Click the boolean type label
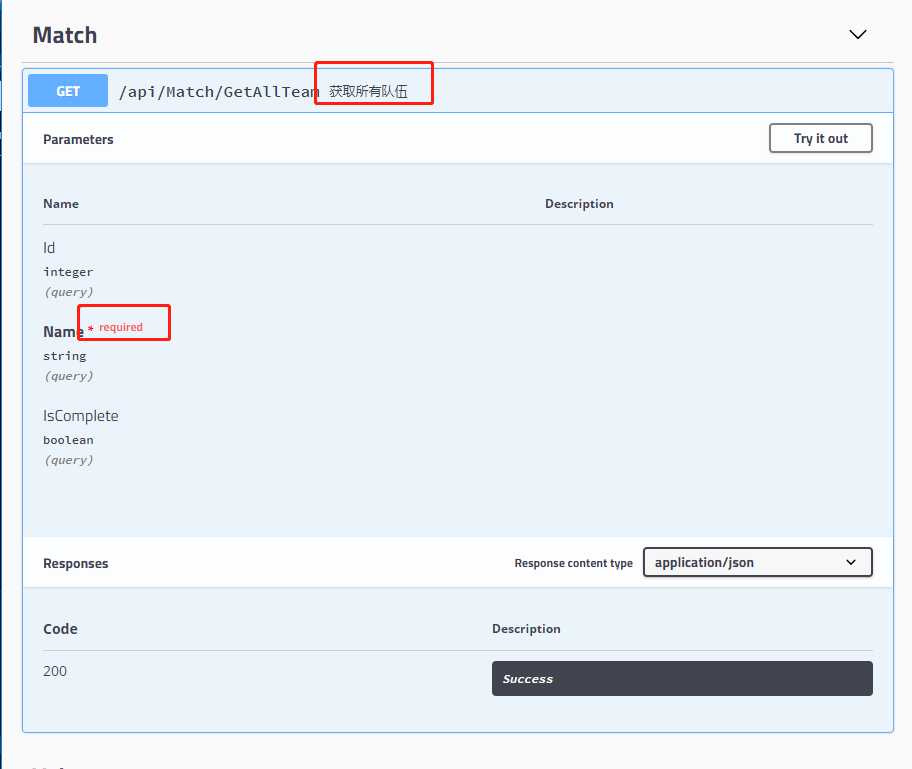Screen dimensions: 912x769 tap(68, 440)
